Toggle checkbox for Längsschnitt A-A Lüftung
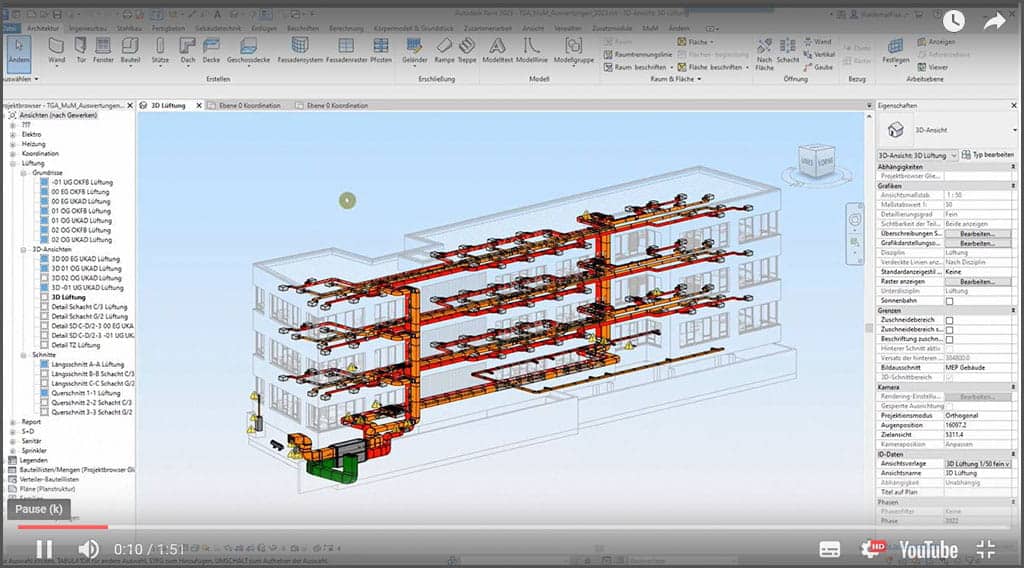This screenshot has width=1024, height=568. click(44, 364)
